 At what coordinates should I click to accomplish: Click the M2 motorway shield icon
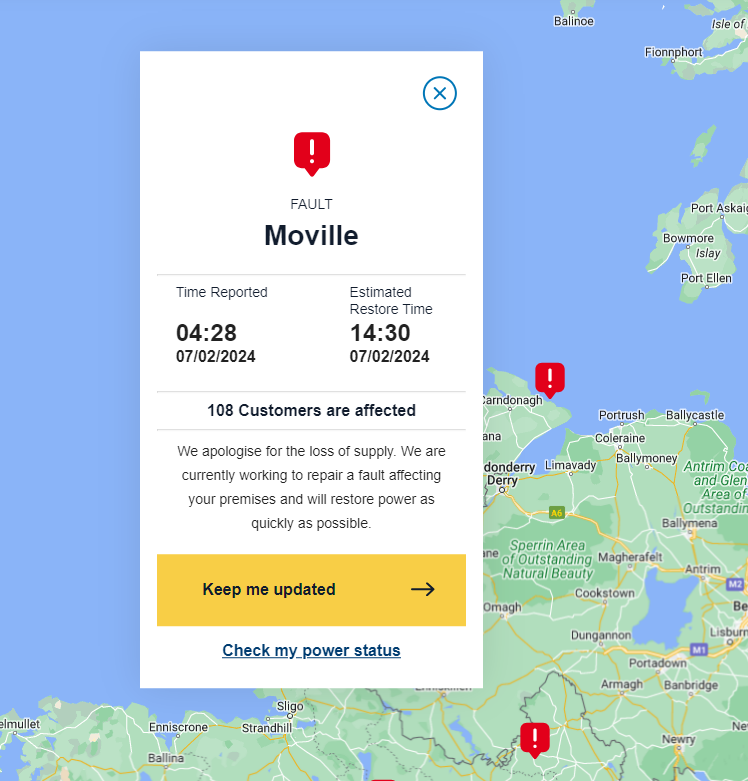[736, 584]
